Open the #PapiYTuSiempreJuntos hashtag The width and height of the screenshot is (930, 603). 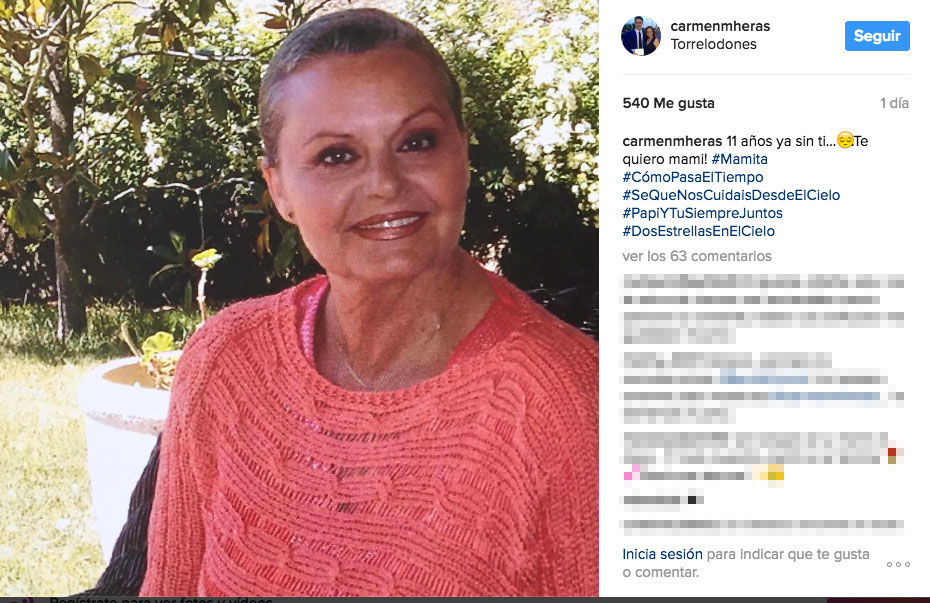[702, 213]
